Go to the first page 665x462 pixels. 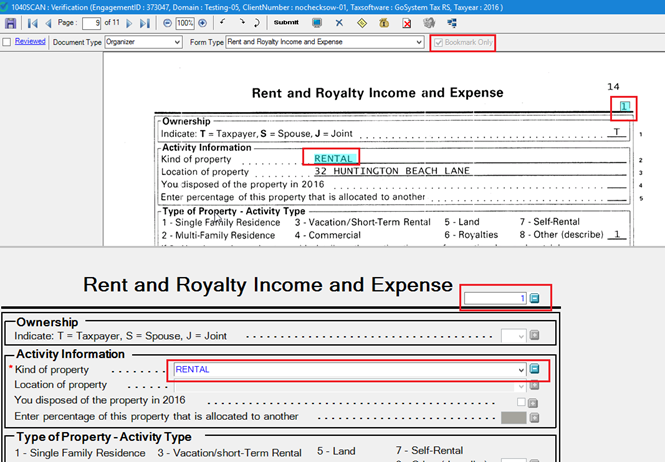(31, 22)
